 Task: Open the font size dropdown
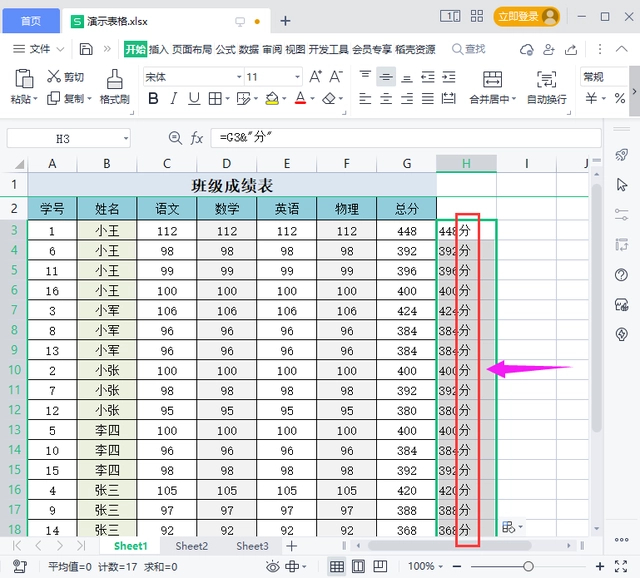[x=297, y=77]
